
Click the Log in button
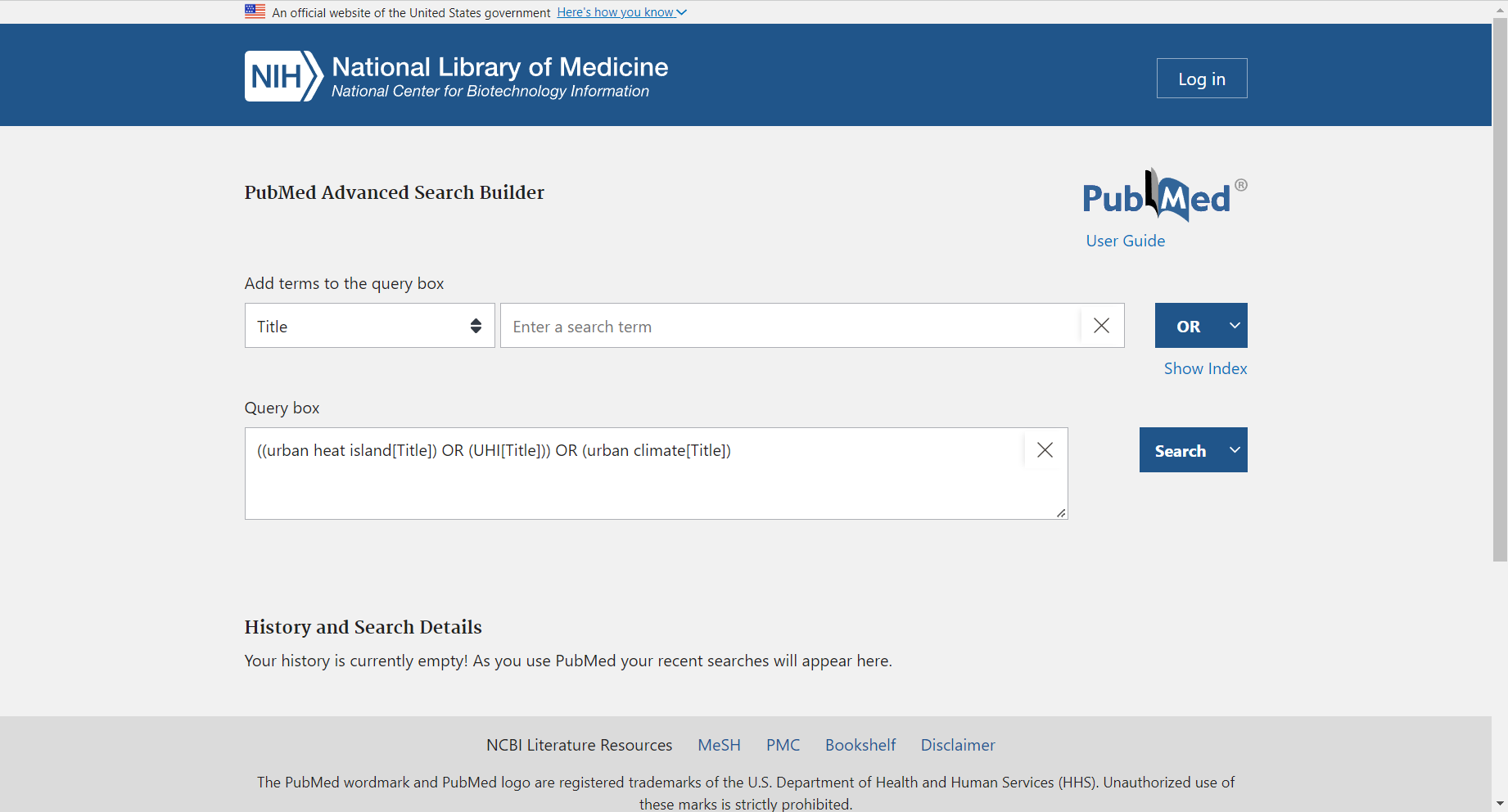coord(1202,79)
